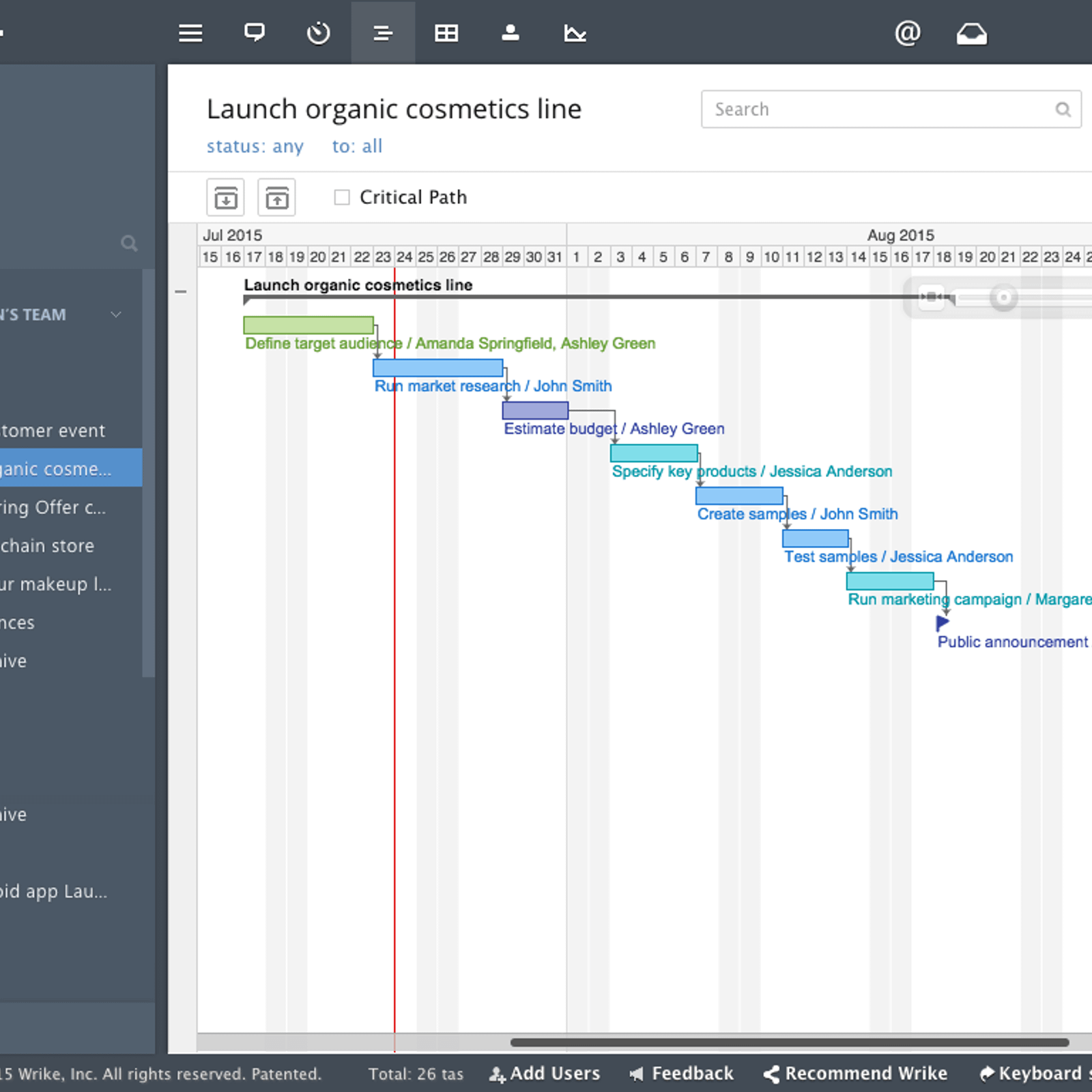
Task: Open the to: all assignee filter
Action: [357, 146]
